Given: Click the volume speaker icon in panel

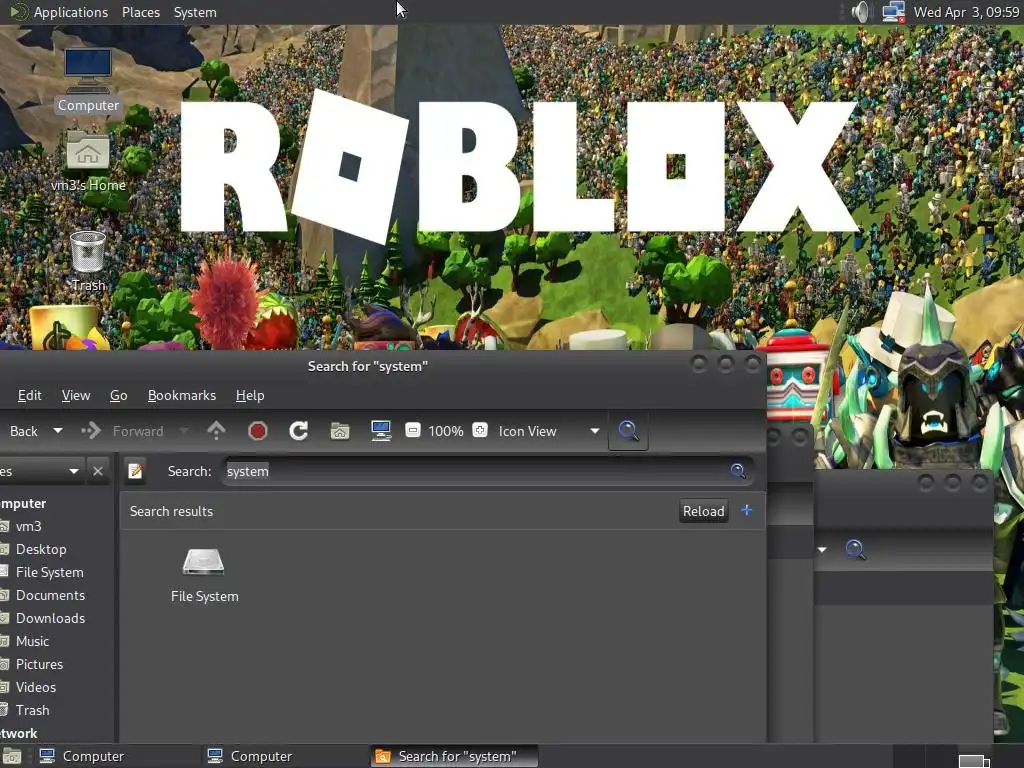Looking at the screenshot, I should 862,12.
